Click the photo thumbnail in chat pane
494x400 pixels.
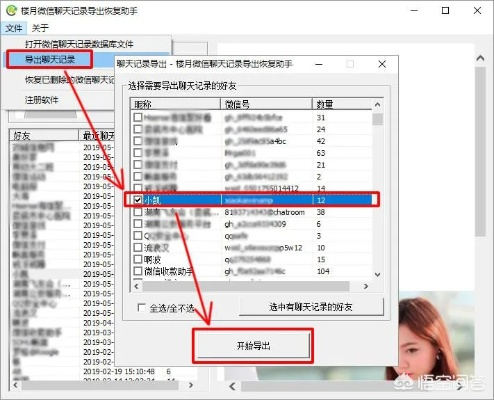[437, 336]
